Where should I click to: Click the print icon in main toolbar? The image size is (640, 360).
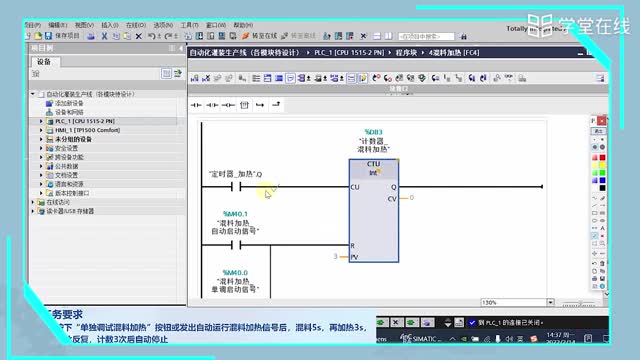tap(91, 36)
